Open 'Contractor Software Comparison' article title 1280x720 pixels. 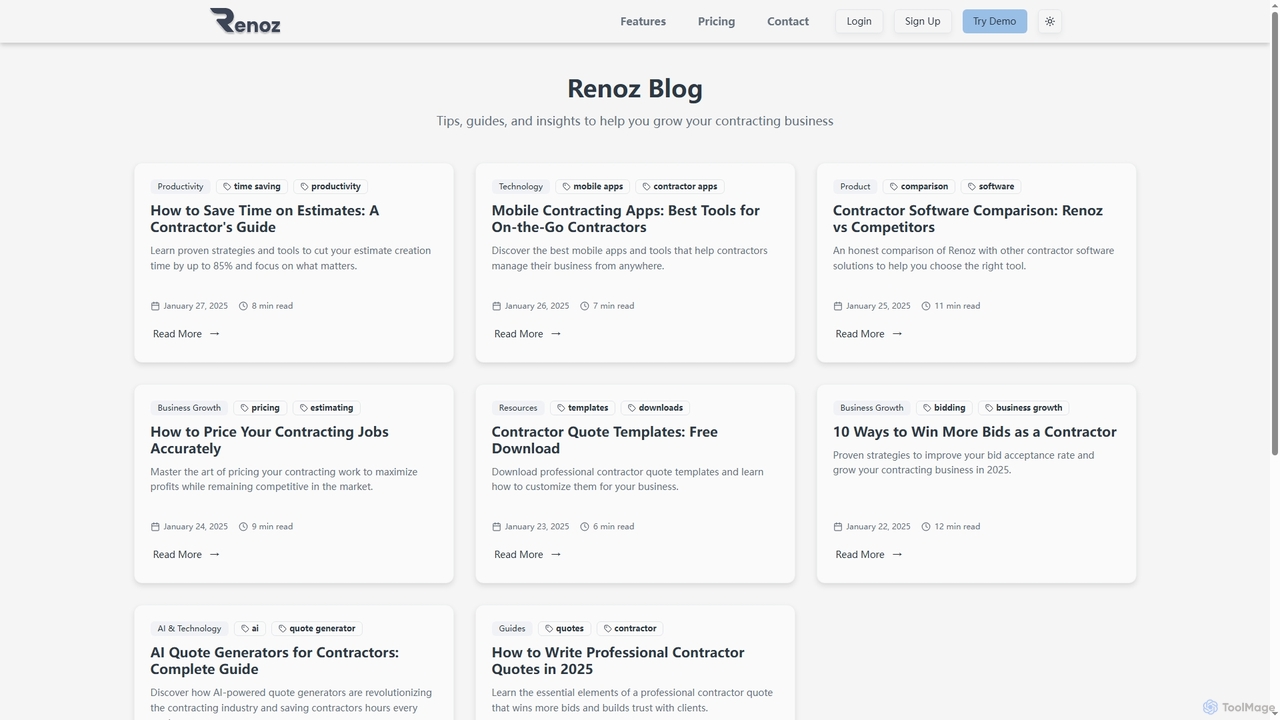point(968,219)
